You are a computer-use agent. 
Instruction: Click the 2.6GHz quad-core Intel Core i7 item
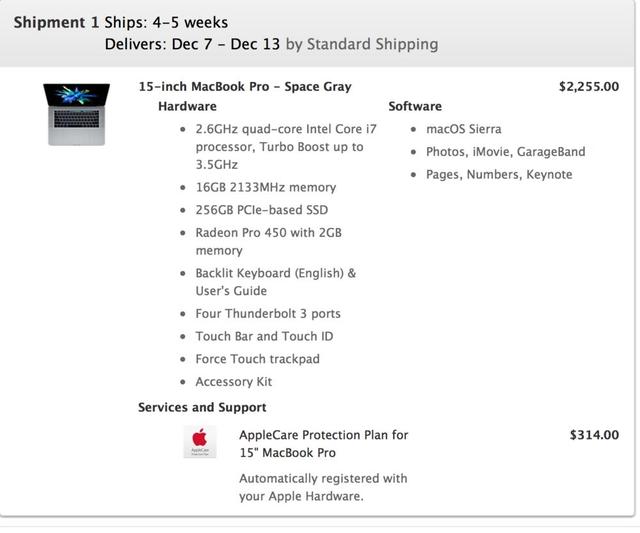click(286, 147)
